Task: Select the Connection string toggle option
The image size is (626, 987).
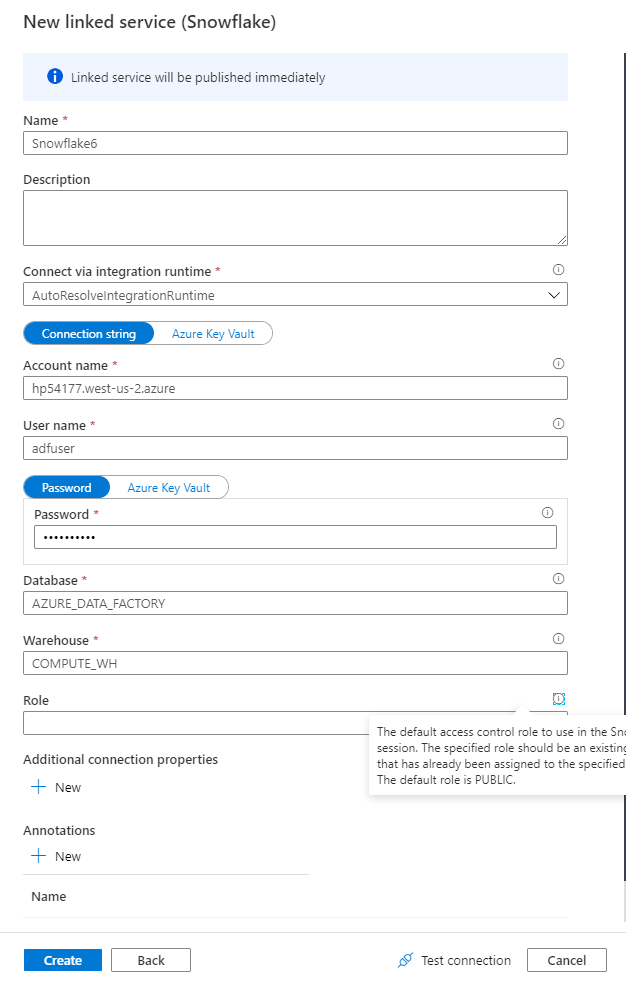Action: click(88, 334)
